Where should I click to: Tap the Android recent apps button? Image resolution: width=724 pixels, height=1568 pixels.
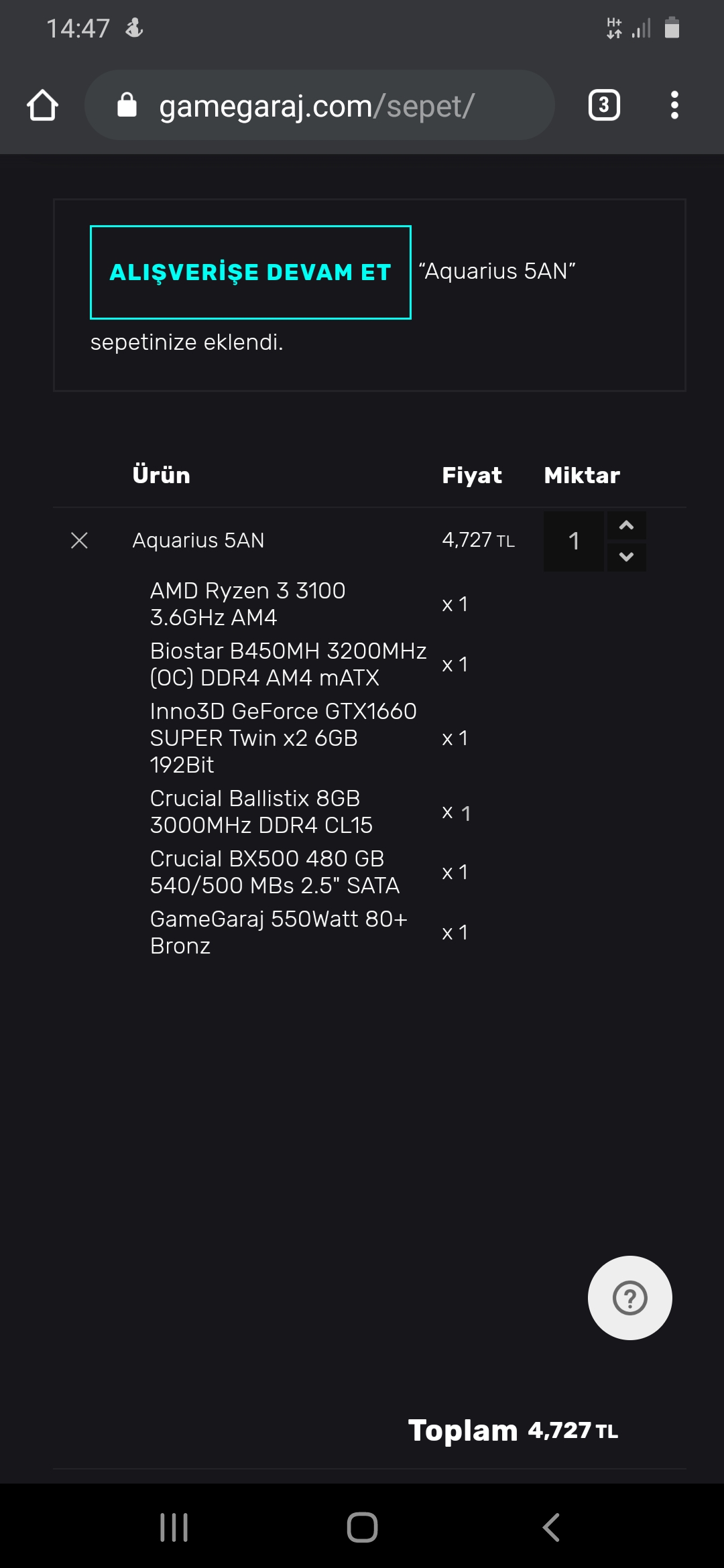click(174, 1528)
